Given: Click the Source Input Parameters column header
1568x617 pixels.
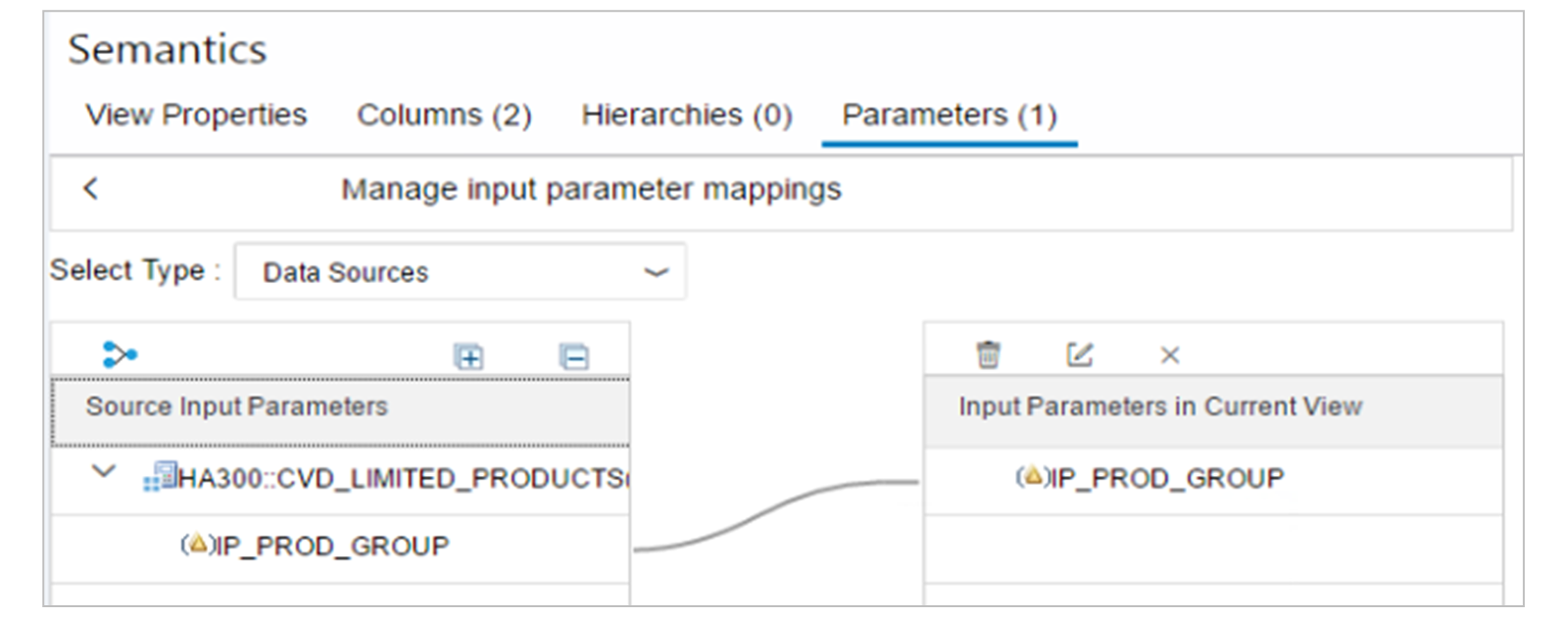Looking at the screenshot, I should 237,406.
